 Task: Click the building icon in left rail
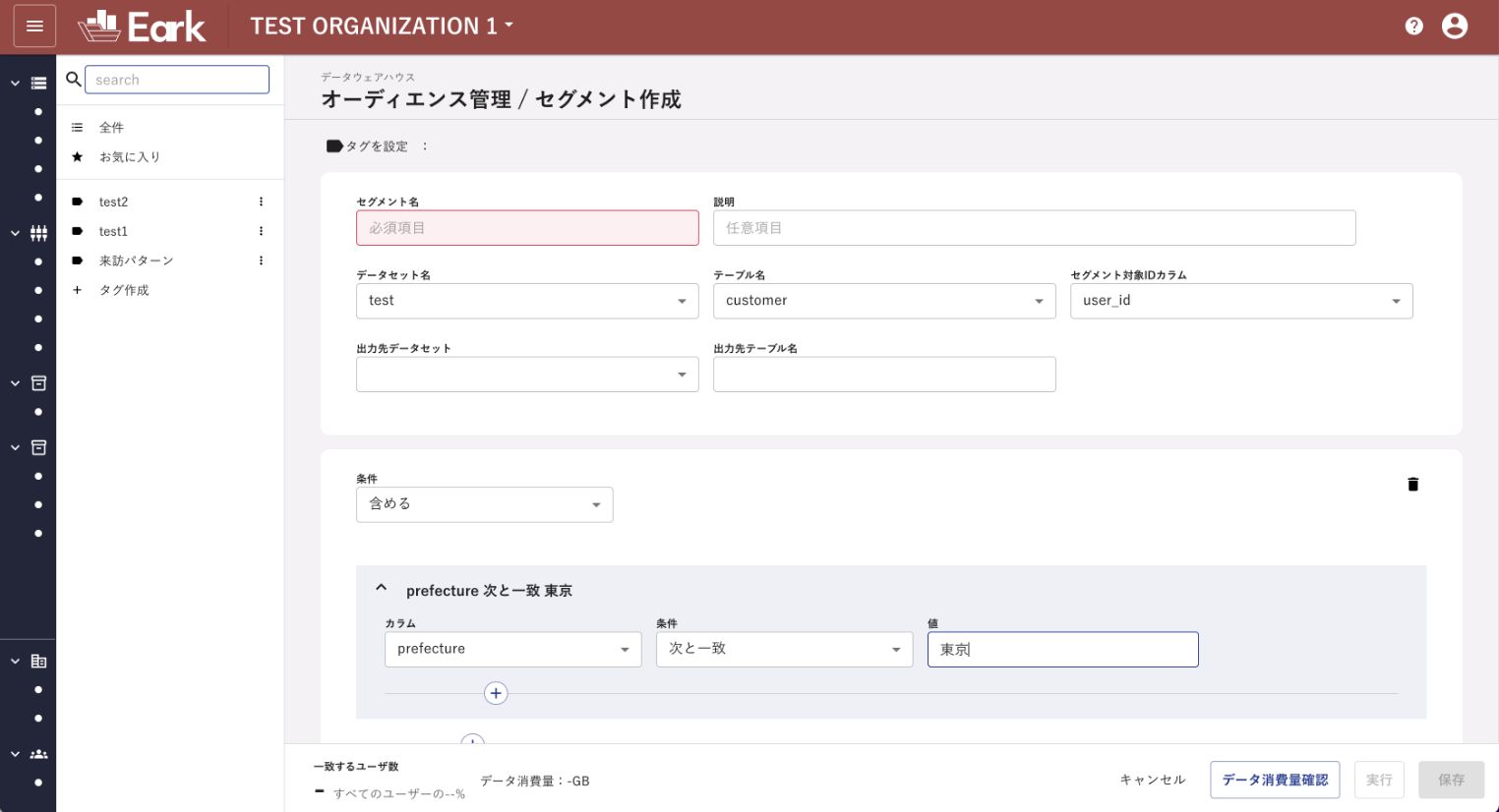pos(38,661)
